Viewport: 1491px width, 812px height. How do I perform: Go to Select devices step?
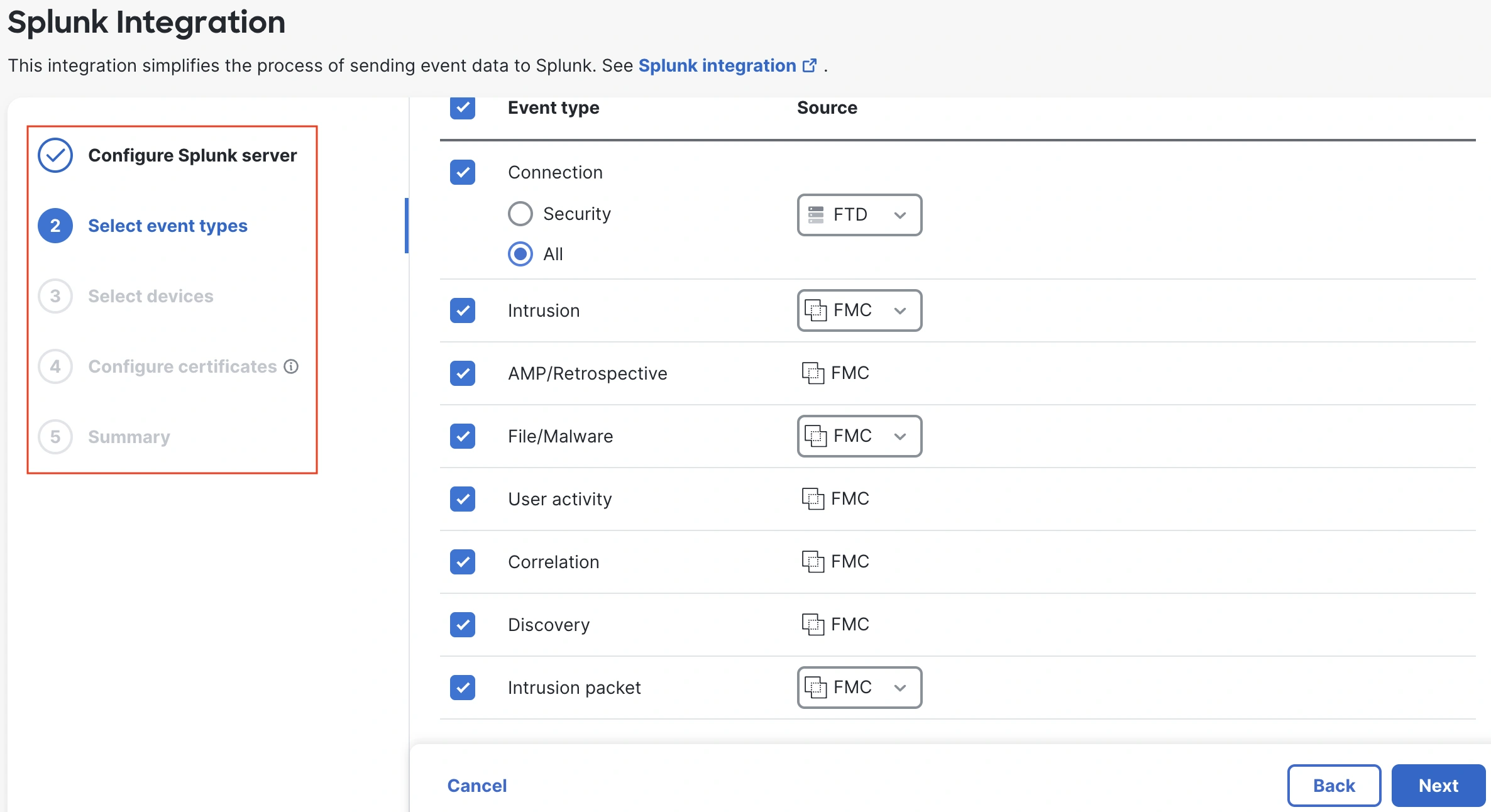click(x=150, y=296)
